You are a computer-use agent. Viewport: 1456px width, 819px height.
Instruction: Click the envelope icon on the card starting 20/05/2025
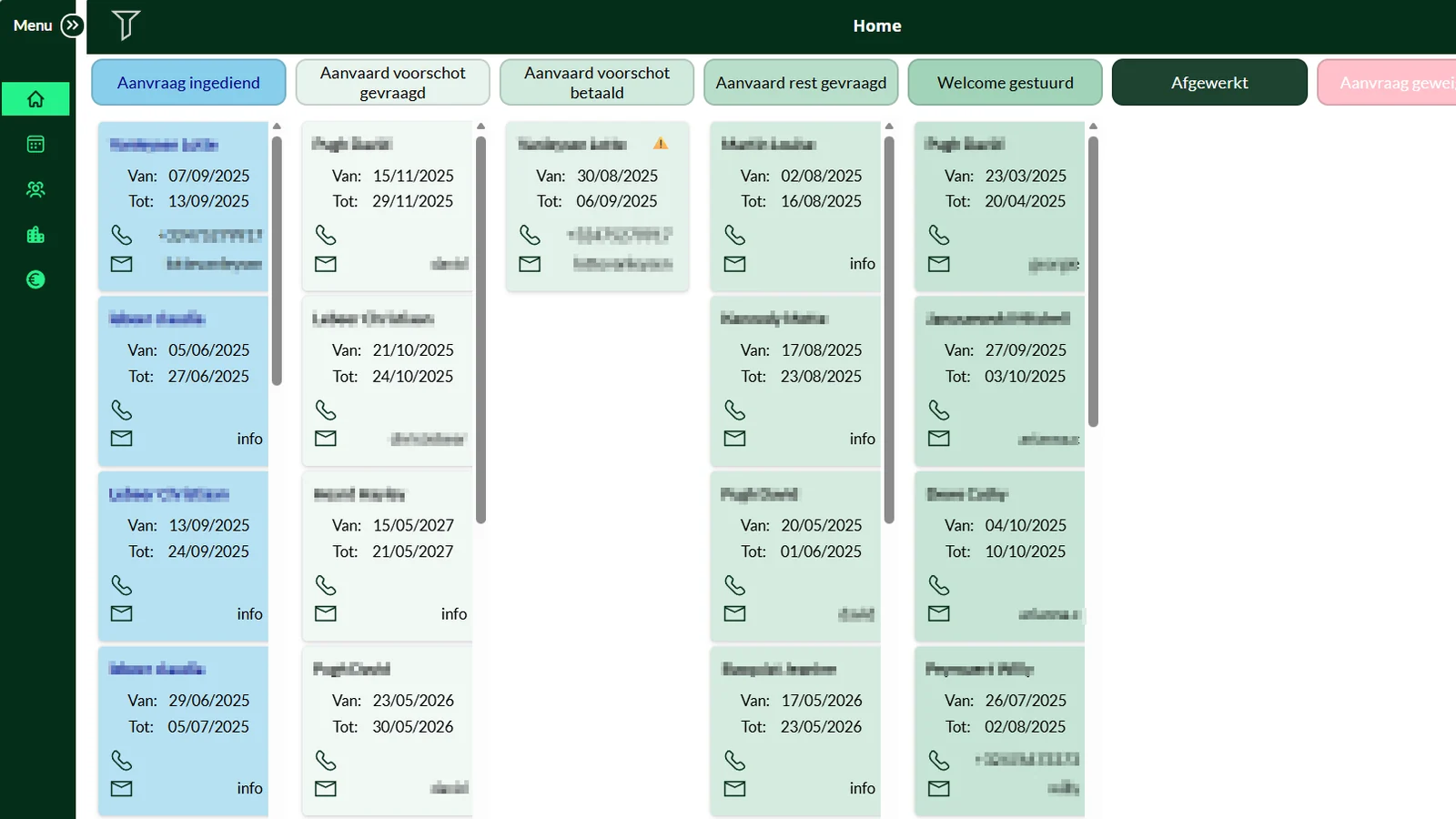734,613
